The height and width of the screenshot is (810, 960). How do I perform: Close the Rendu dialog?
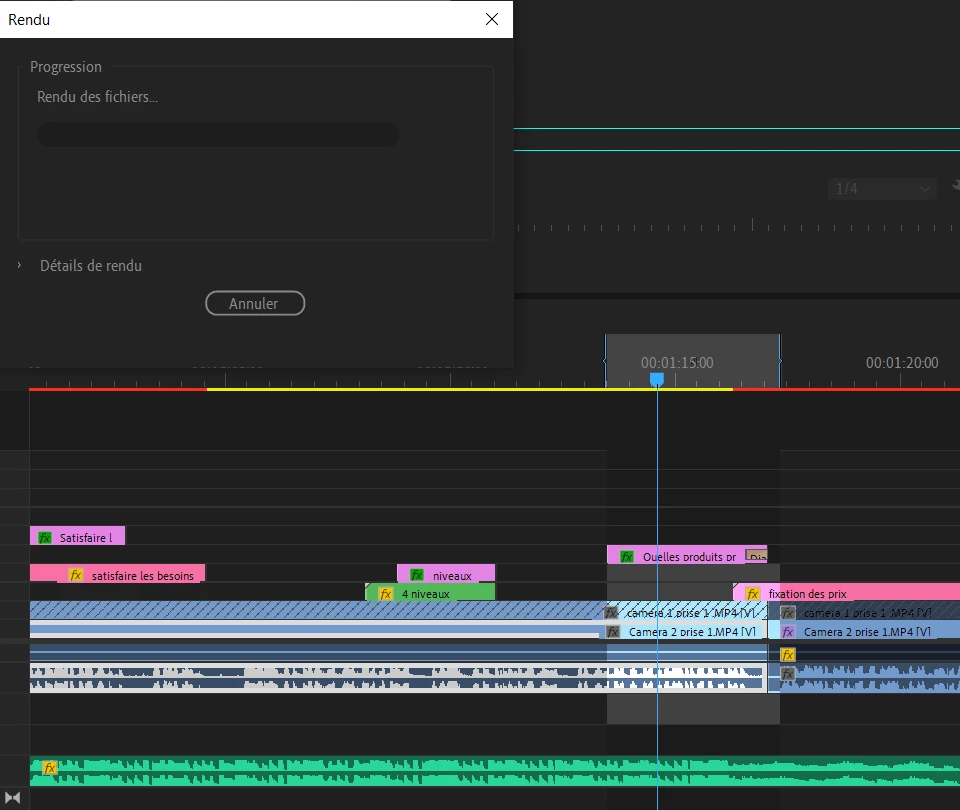coord(492,19)
